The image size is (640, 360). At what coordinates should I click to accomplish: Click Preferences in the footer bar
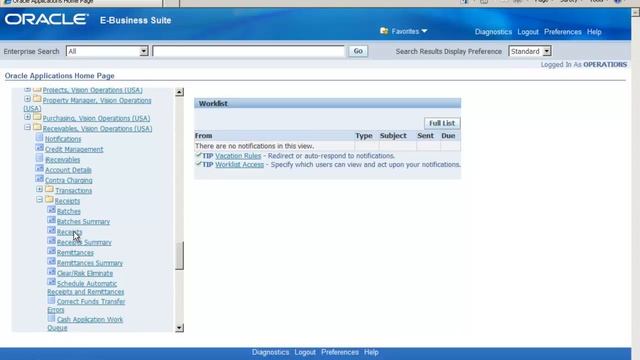click(340, 352)
